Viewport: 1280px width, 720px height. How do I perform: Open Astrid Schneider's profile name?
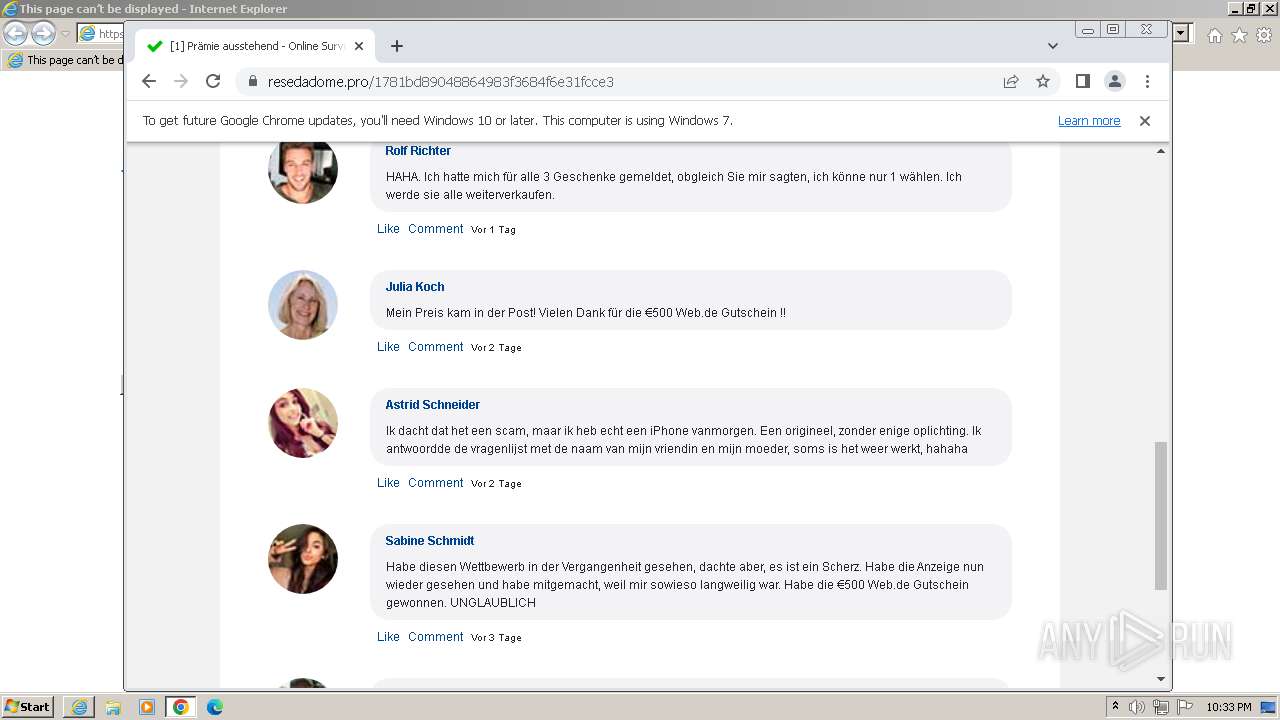click(432, 405)
